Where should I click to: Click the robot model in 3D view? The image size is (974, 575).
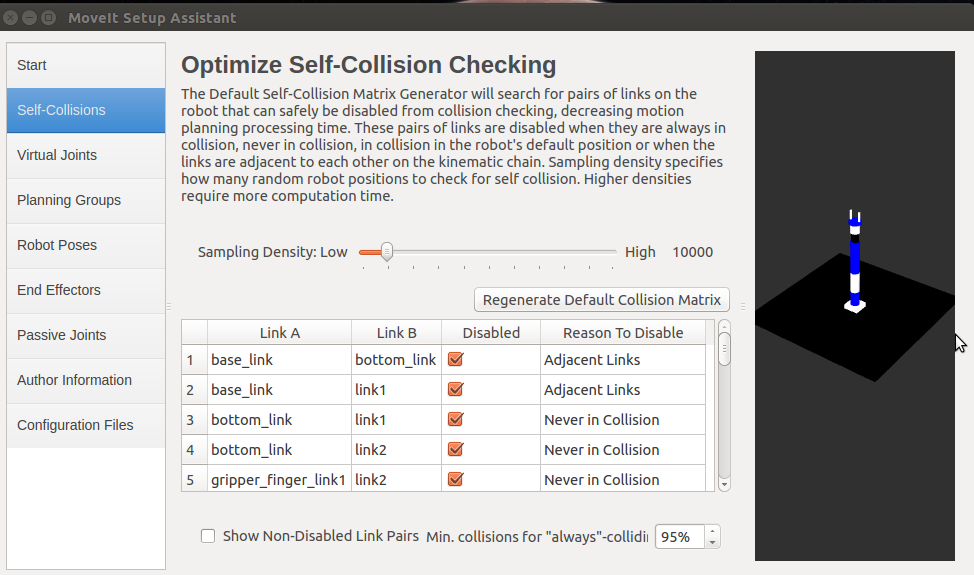click(x=855, y=261)
